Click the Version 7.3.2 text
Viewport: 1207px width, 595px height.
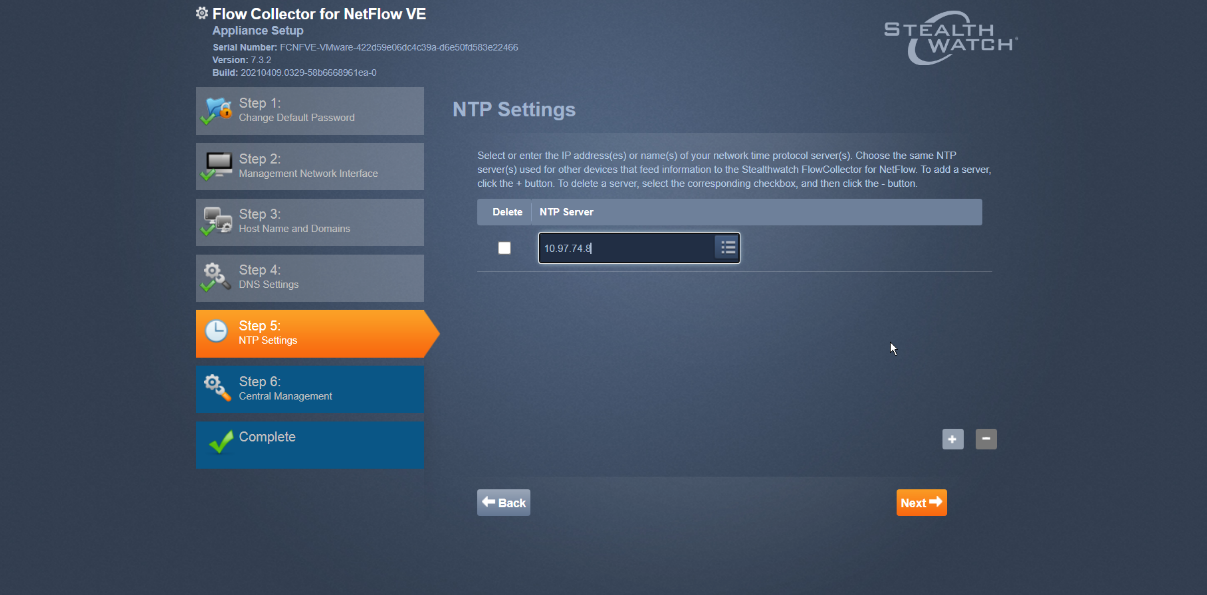(242, 60)
